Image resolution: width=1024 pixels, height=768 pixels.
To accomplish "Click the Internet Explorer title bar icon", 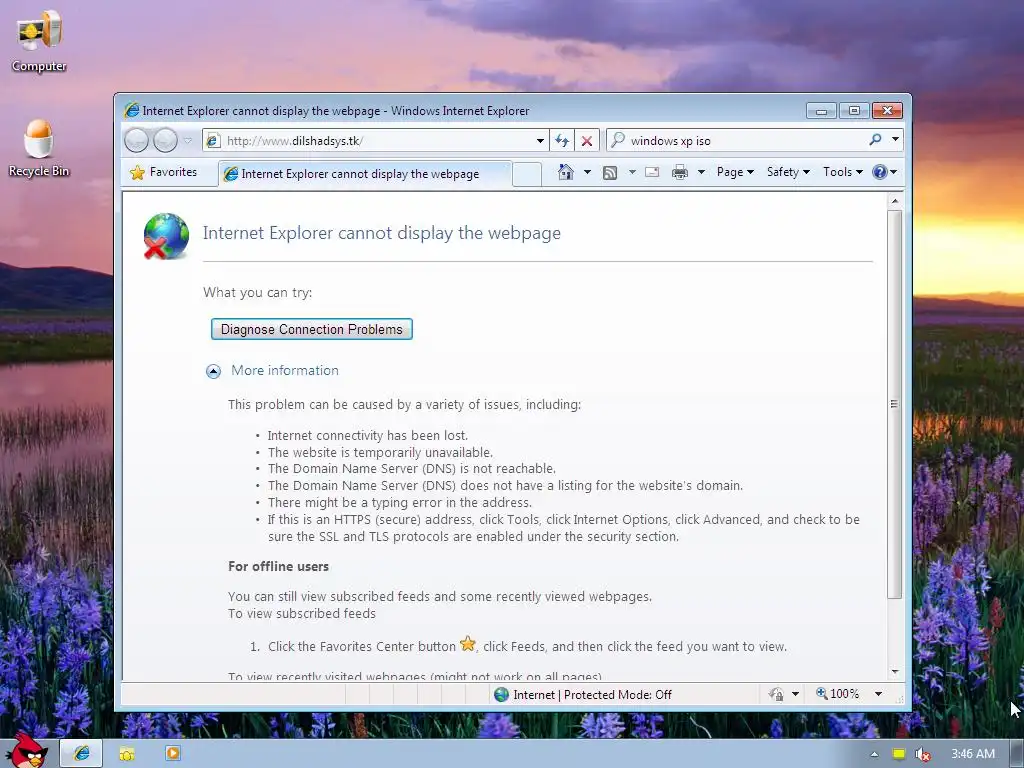I will pos(131,110).
